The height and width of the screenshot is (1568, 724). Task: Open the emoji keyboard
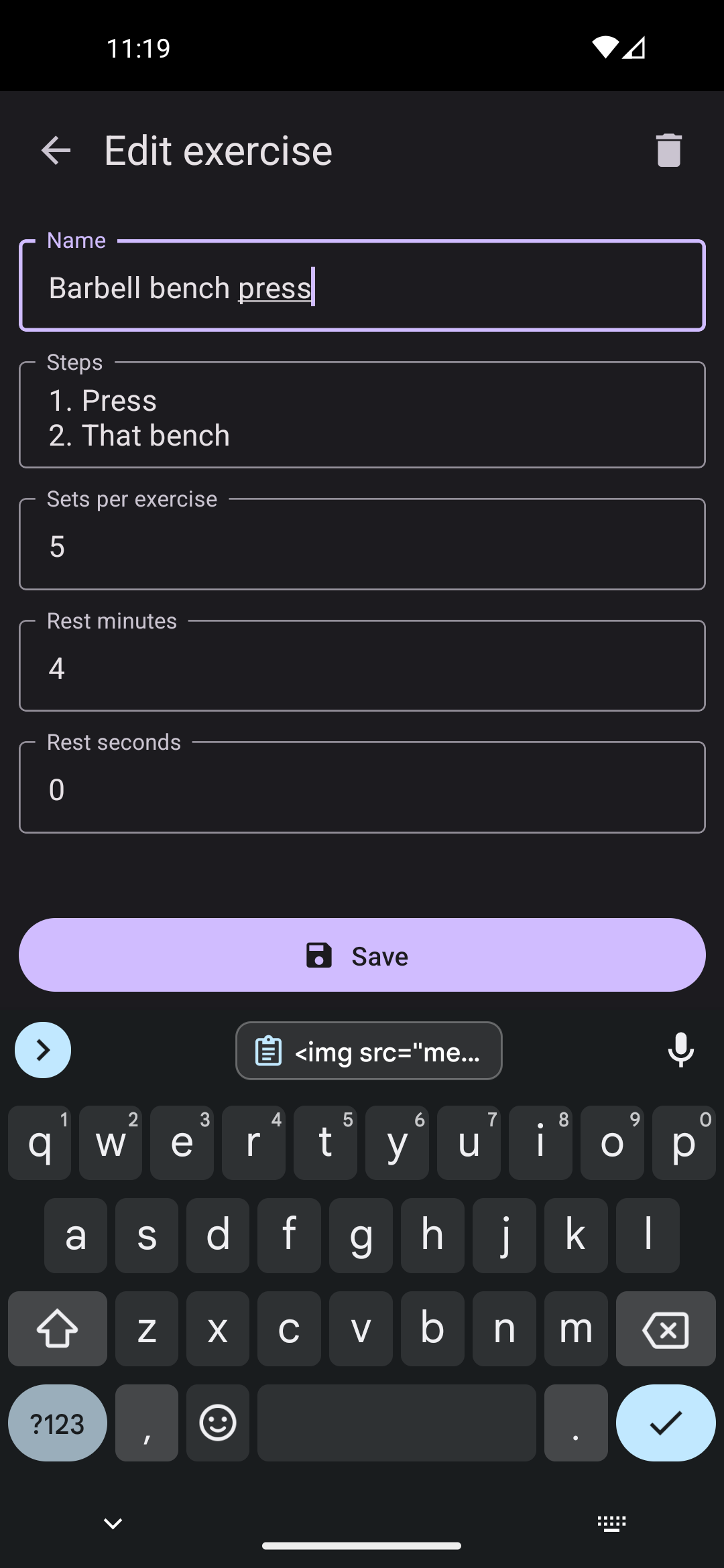(218, 1423)
